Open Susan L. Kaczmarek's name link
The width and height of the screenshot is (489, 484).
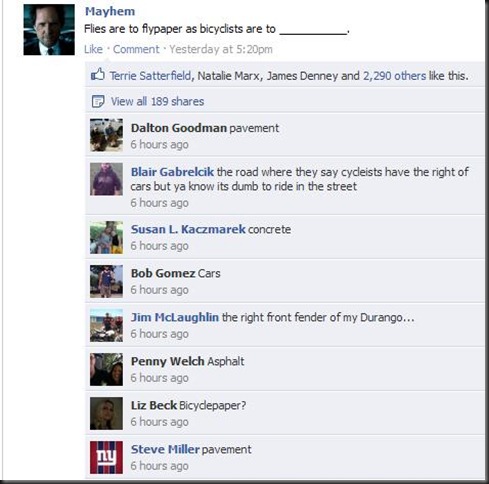tap(188, 229)
